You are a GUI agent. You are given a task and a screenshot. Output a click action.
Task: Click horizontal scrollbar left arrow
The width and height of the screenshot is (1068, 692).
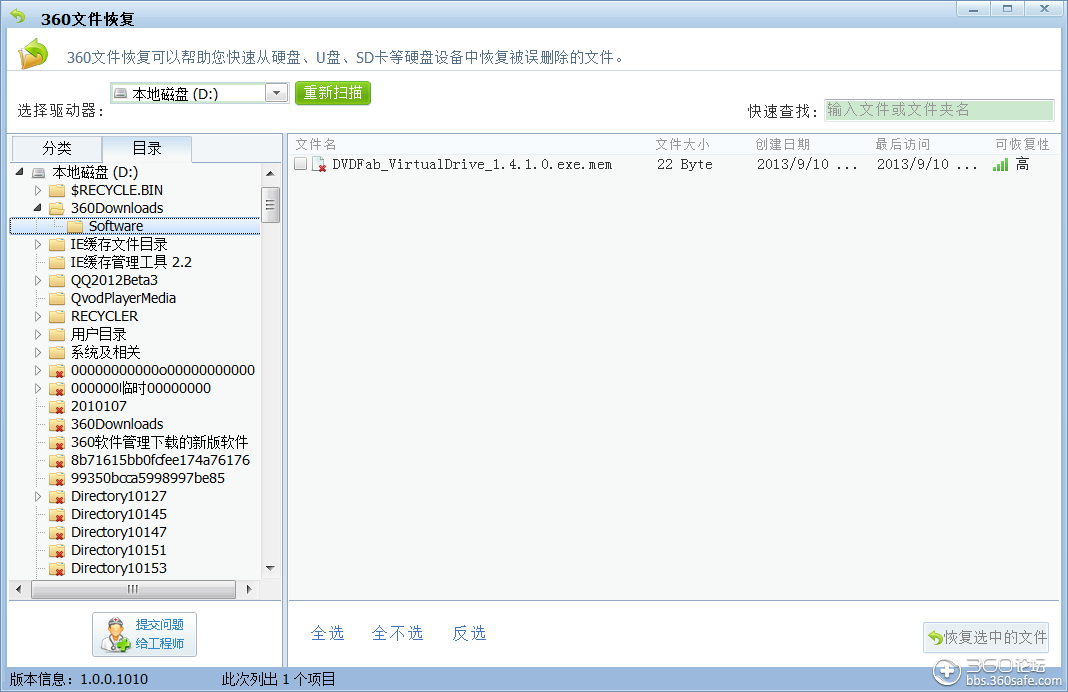click(18, 589)
